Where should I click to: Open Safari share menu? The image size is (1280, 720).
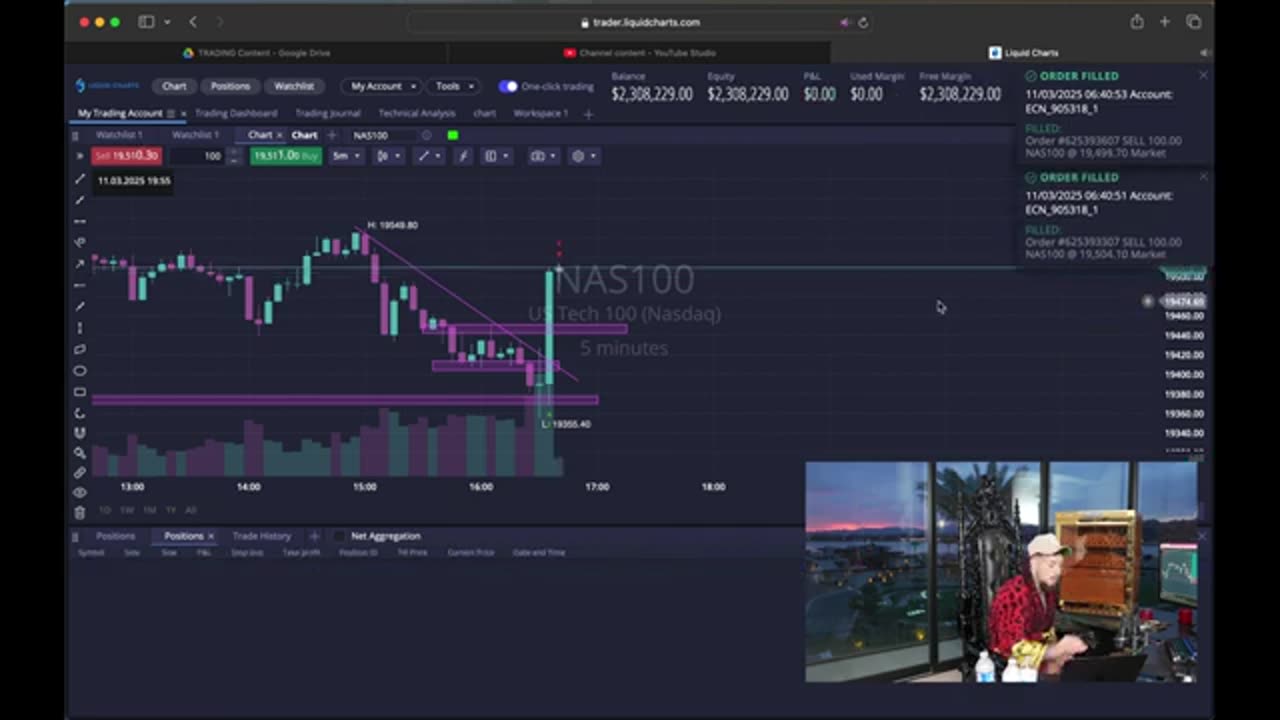(1137, 22)
